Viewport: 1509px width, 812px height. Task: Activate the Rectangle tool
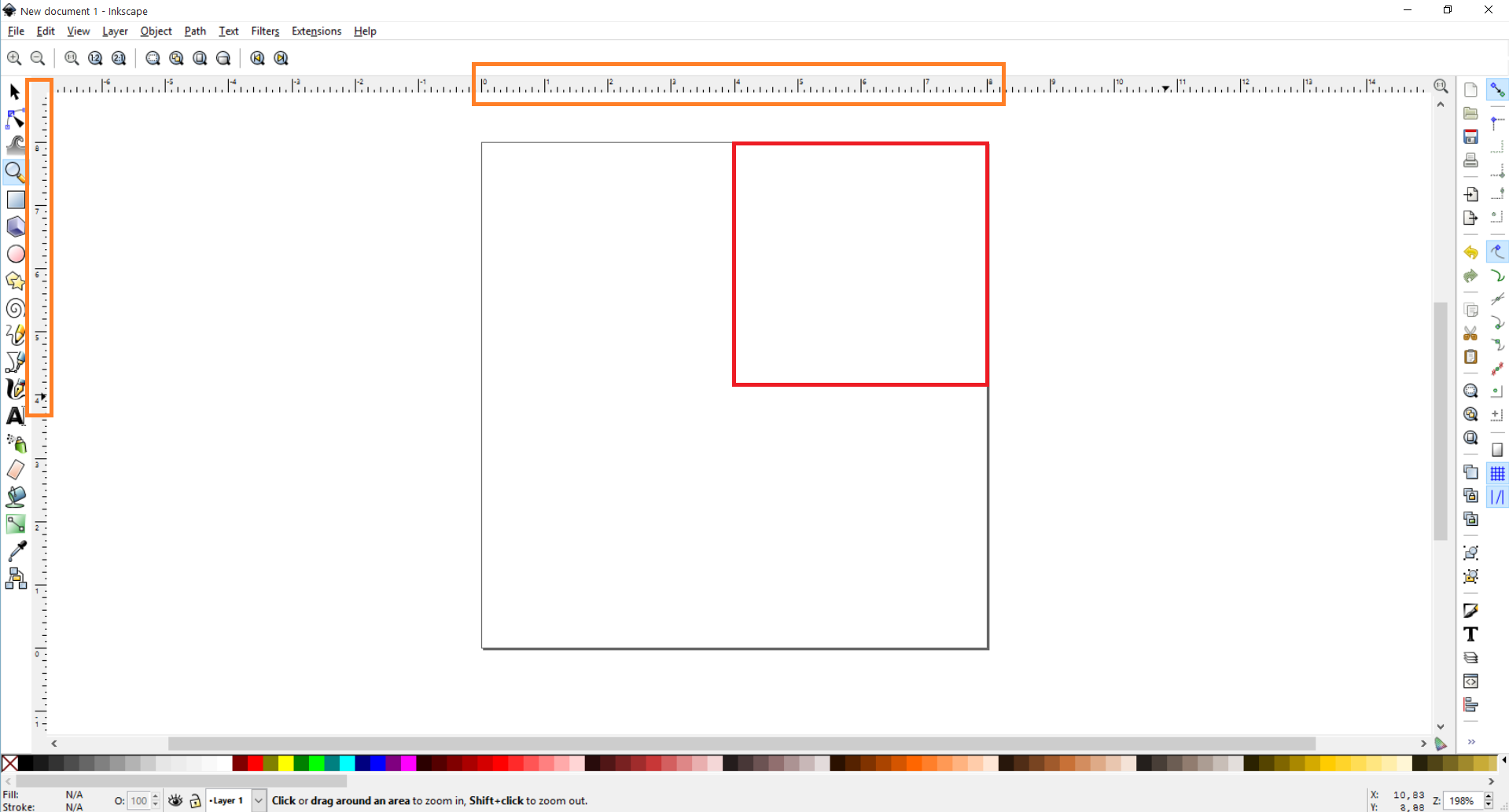(14, 199)
